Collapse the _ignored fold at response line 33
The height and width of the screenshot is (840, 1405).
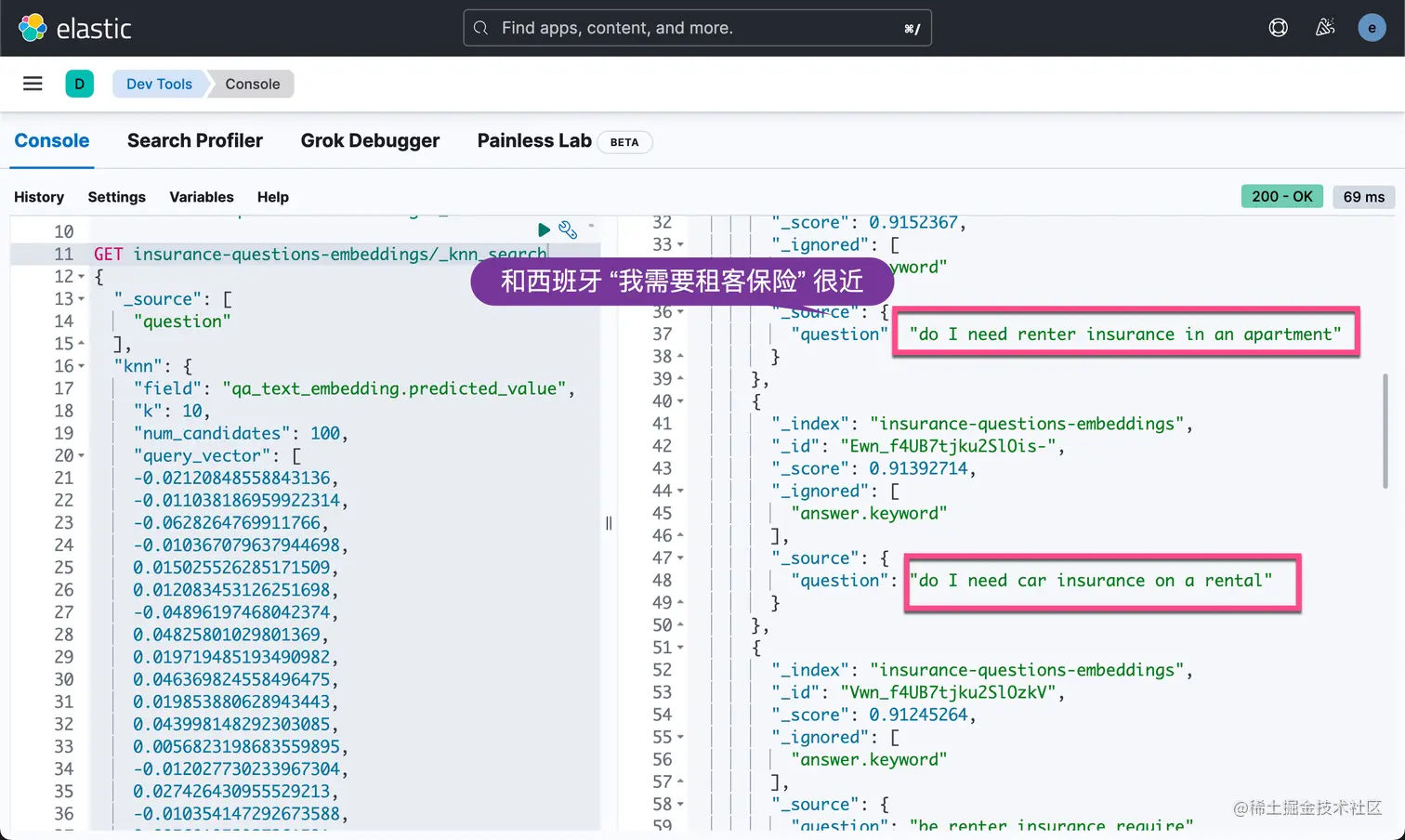(680, 244)
